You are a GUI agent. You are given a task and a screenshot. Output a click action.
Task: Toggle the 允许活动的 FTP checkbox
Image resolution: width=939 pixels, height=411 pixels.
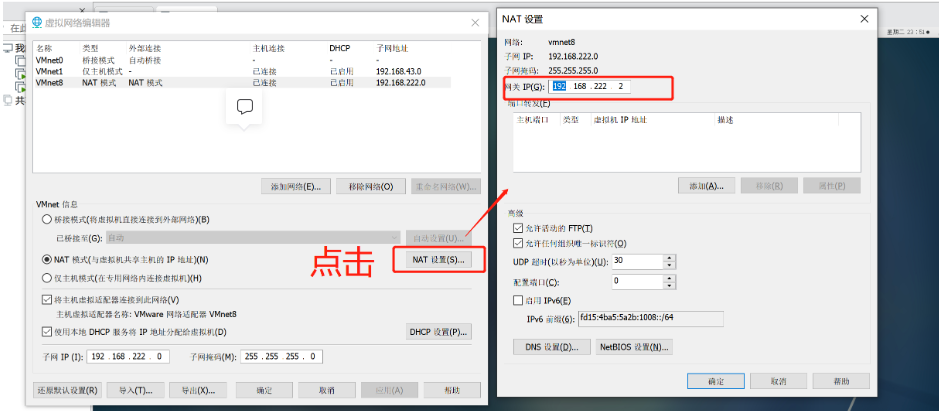pyautogui.click(x=517, y=228)
